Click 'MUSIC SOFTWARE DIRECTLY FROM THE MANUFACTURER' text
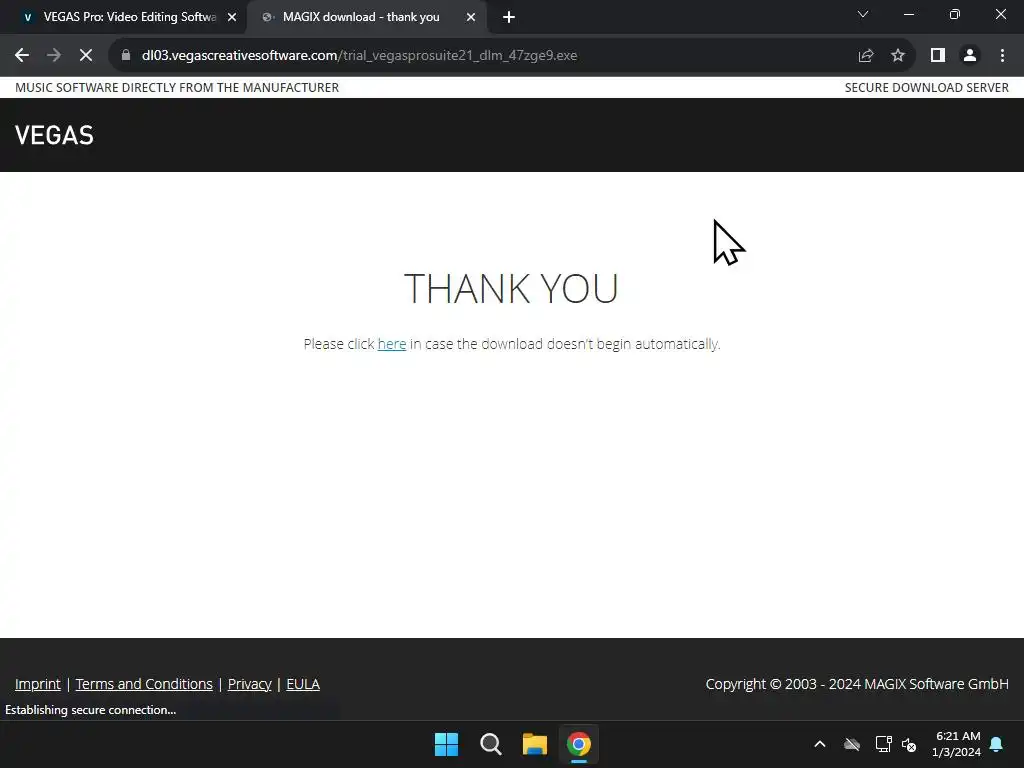 (177, 88)
